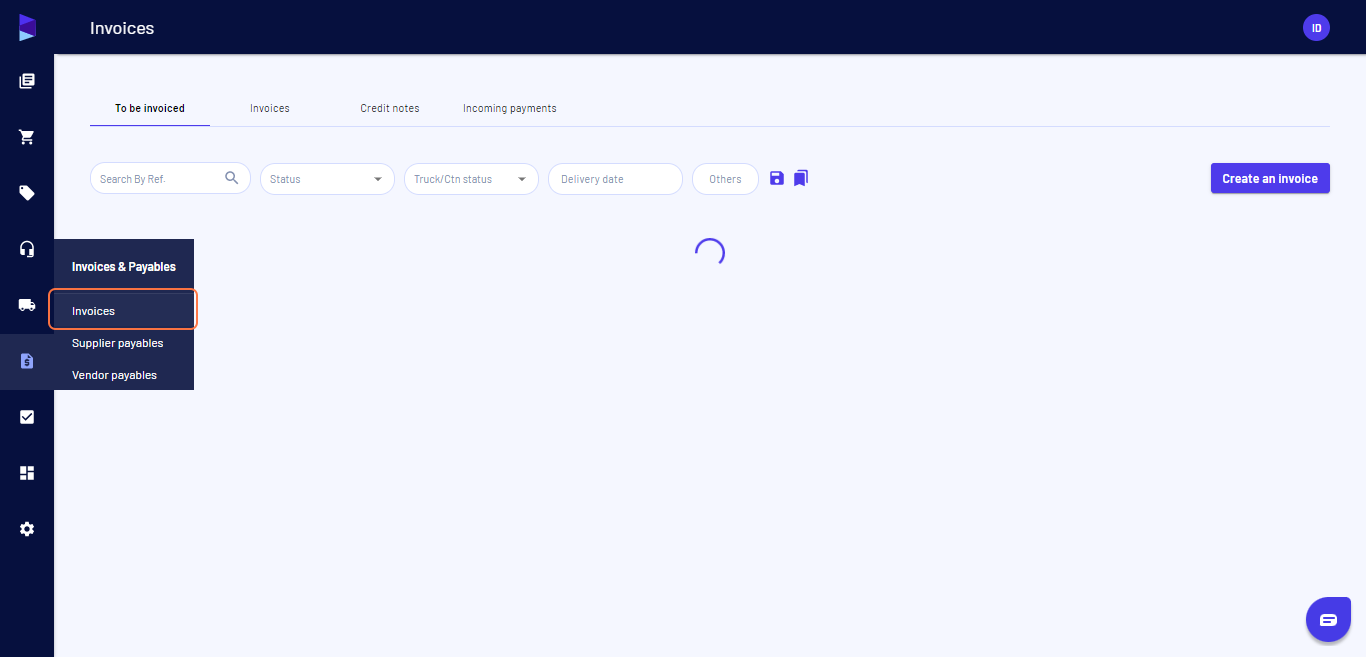1366x657 pixels.
Task: Switch to the Invoices tab
Action: click(270, 108)
